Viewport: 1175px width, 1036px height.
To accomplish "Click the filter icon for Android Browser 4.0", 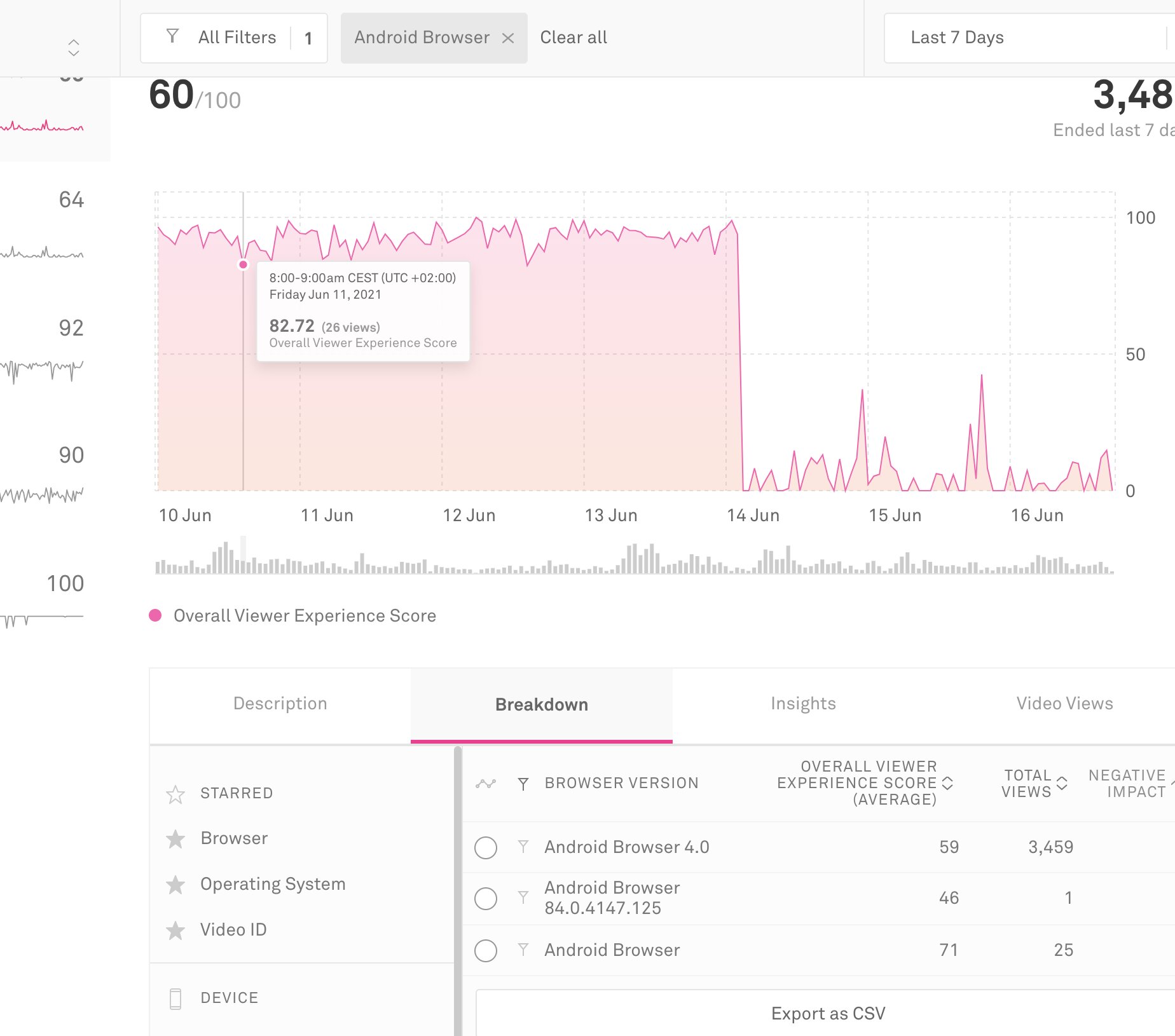I will tap(523, 847).
